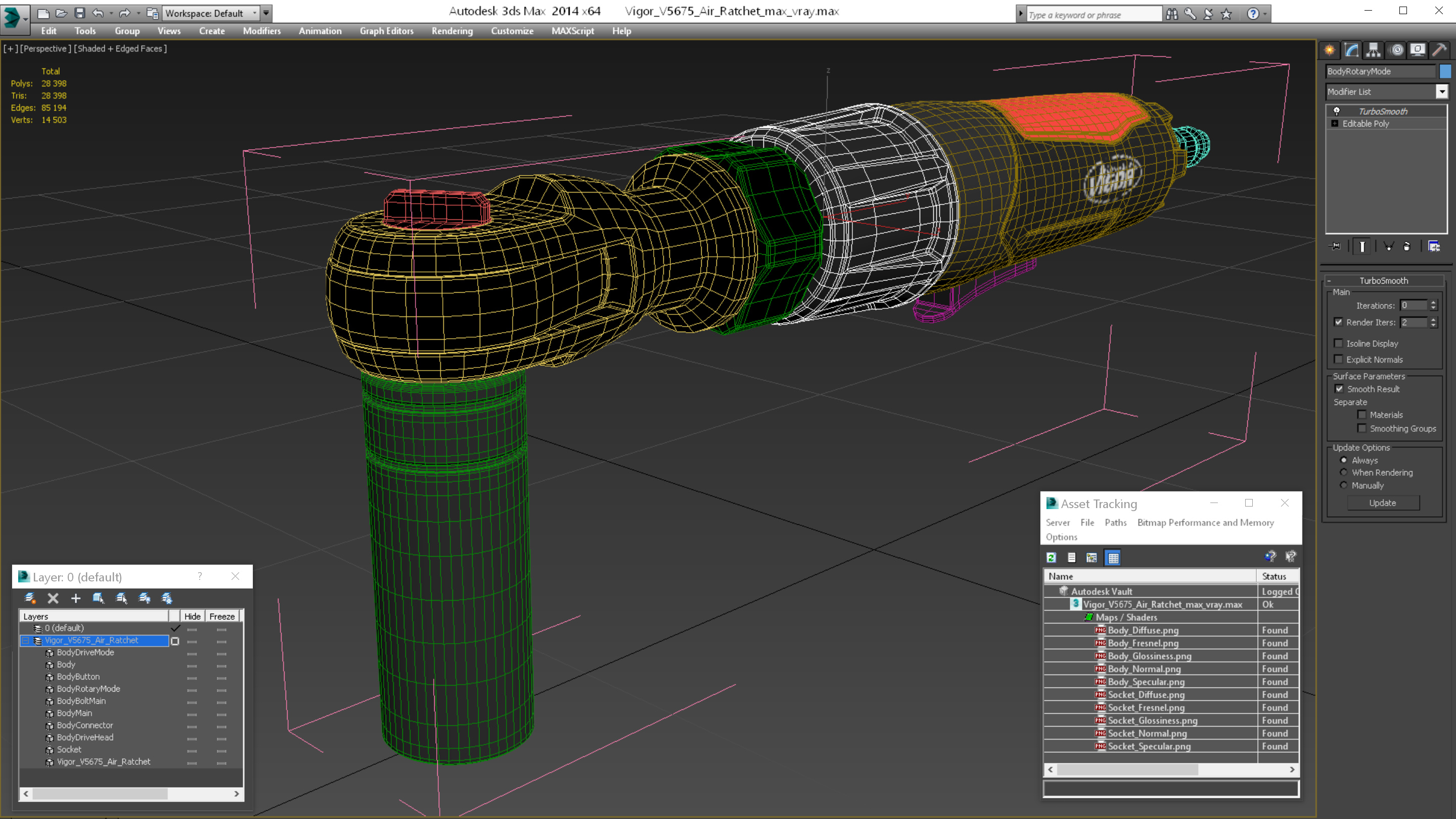
Task: Toggle Render Iters checkbox
Action: tap(1338, 322)
